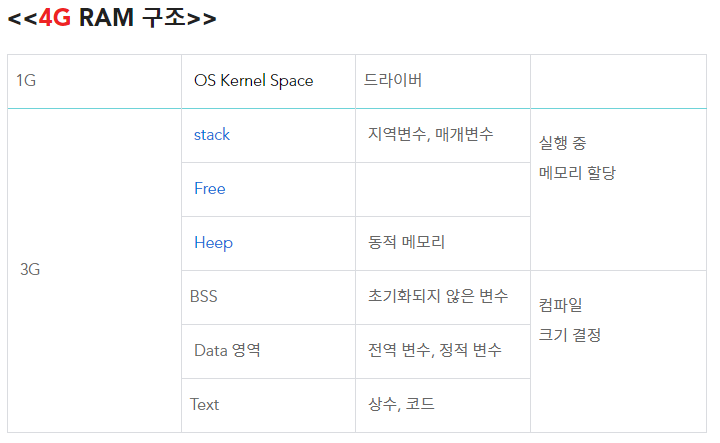The image size is (720, 443).
Task: Click the OS Kernel Space cell
Action: (x=269, y=81)
